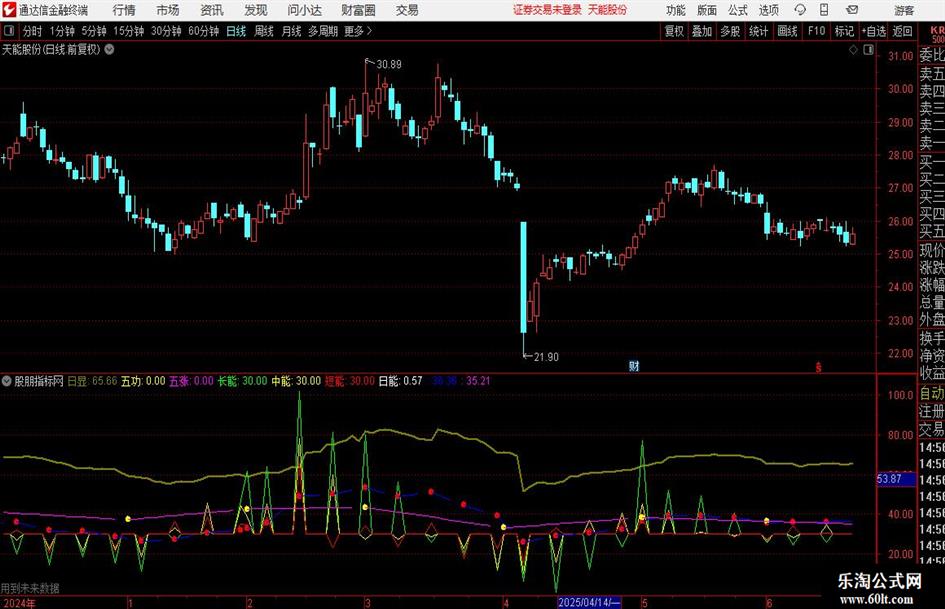The width and height of the screenshot is (945, 609).
Task: Open the 市场 menu
Action: [x=168, y=10]
